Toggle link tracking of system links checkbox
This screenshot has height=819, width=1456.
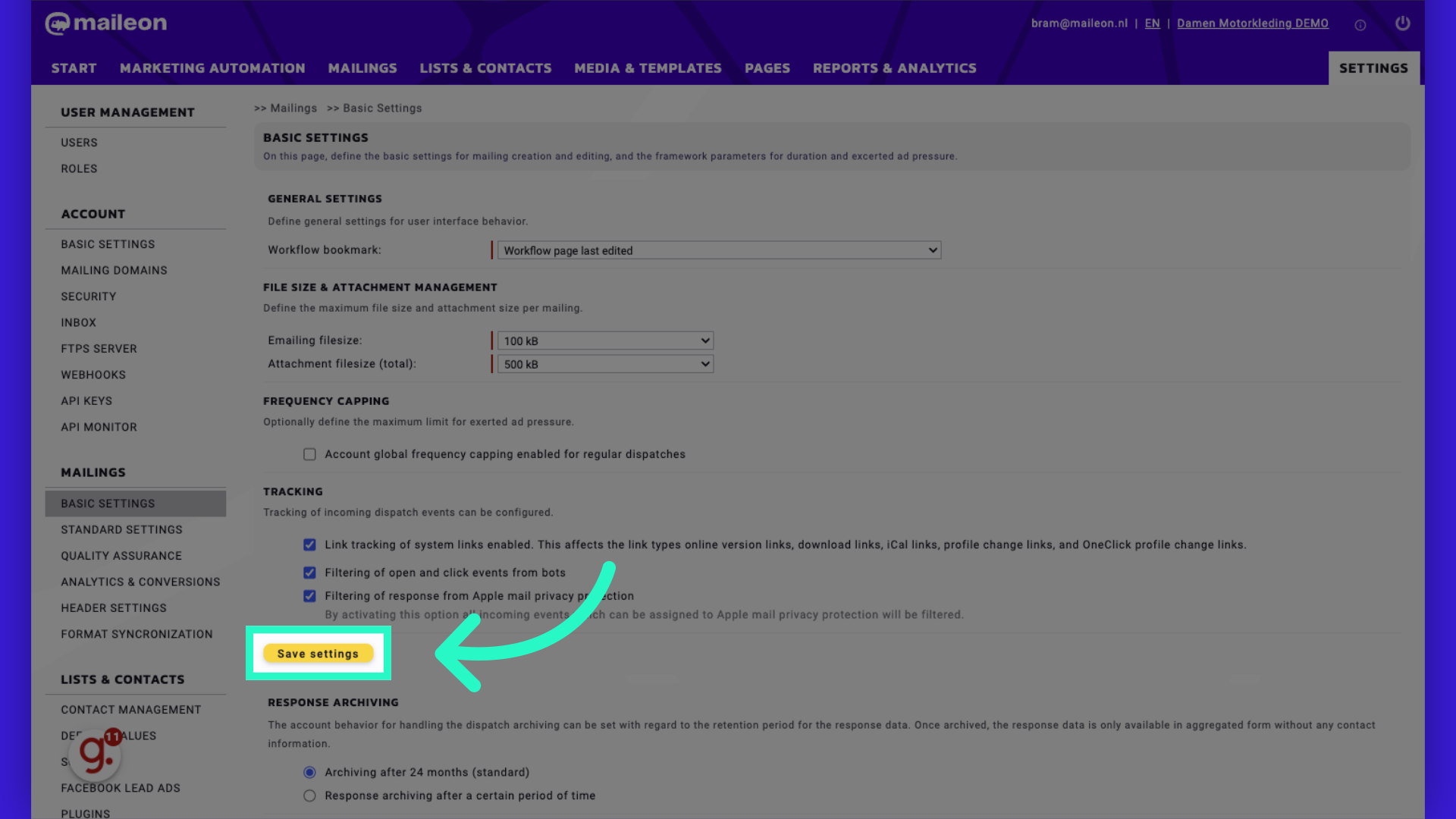tap(309, 544)
